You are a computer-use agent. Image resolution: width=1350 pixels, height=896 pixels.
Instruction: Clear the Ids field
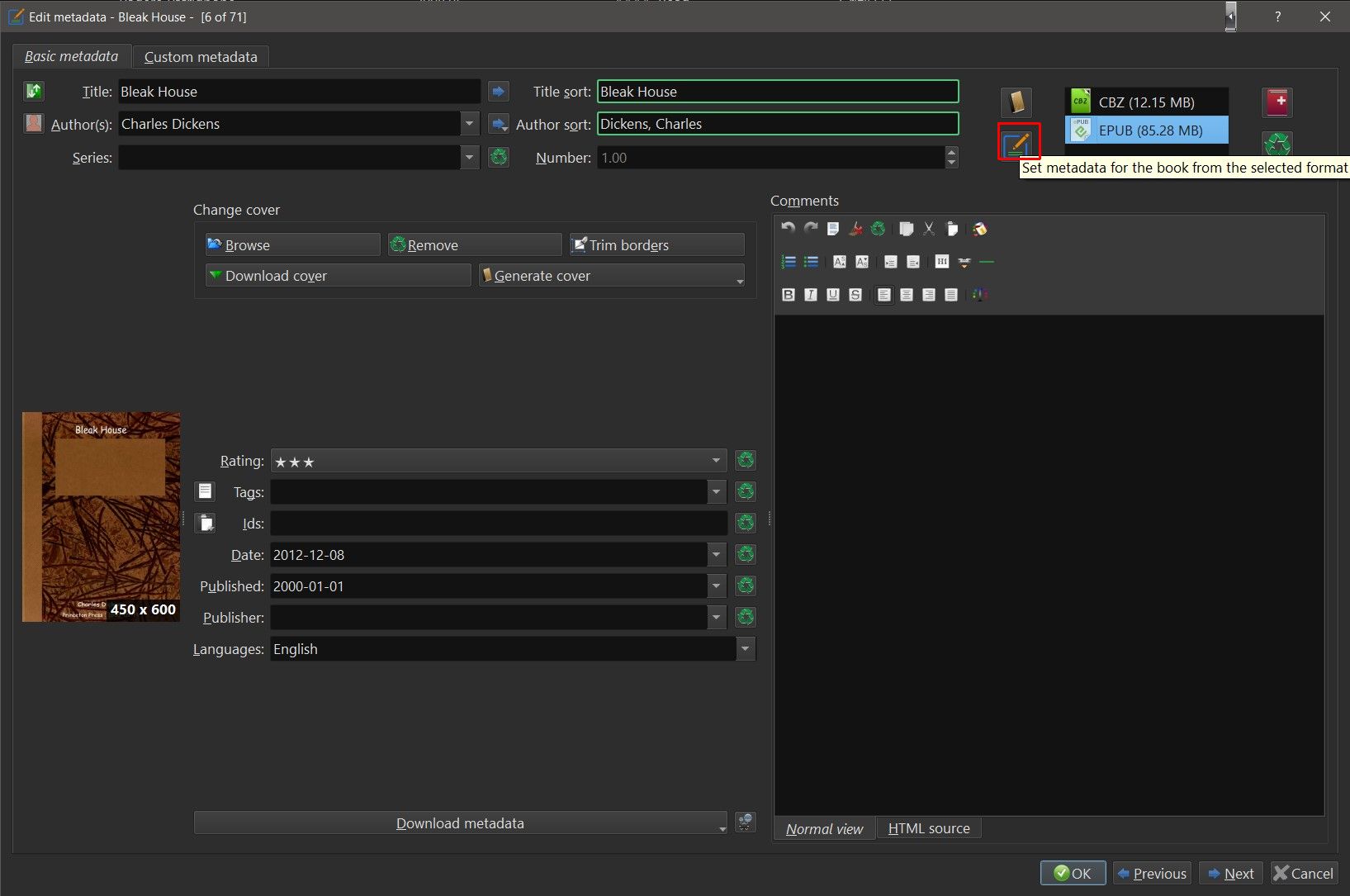(746, 523)
